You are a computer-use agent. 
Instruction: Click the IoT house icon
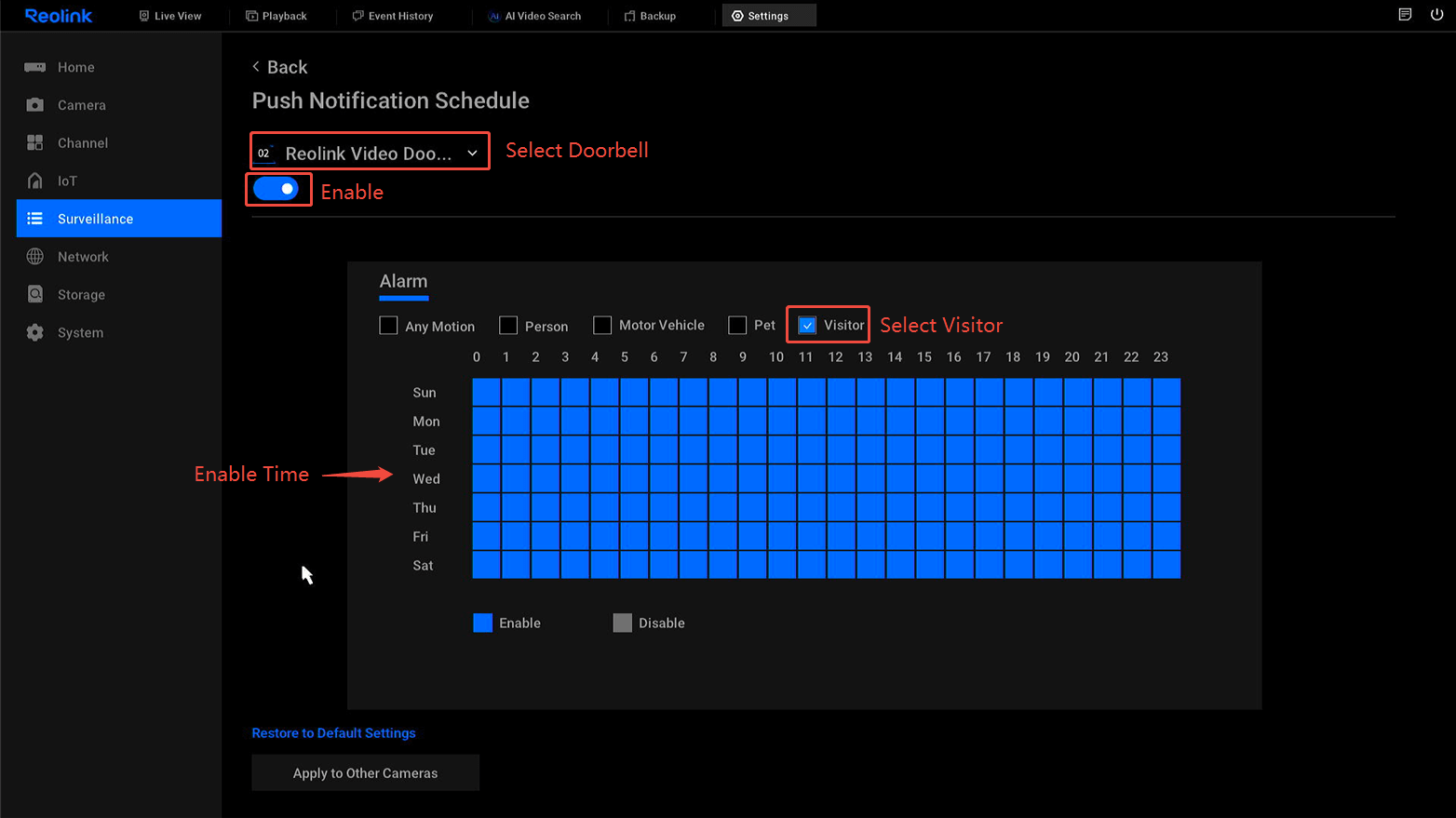[x=35, y=181]
